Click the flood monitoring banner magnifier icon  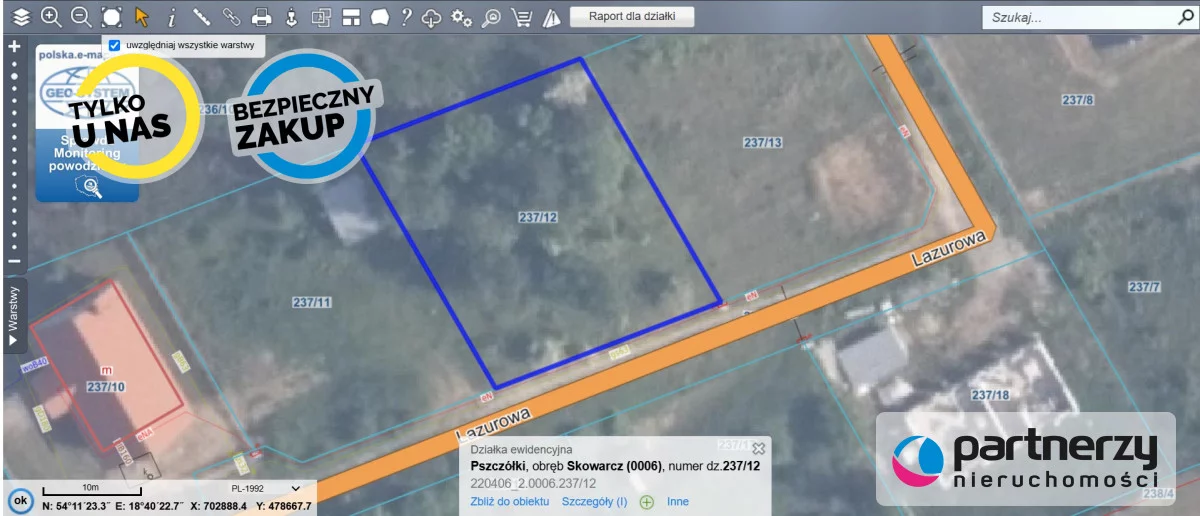click(92, 186)
